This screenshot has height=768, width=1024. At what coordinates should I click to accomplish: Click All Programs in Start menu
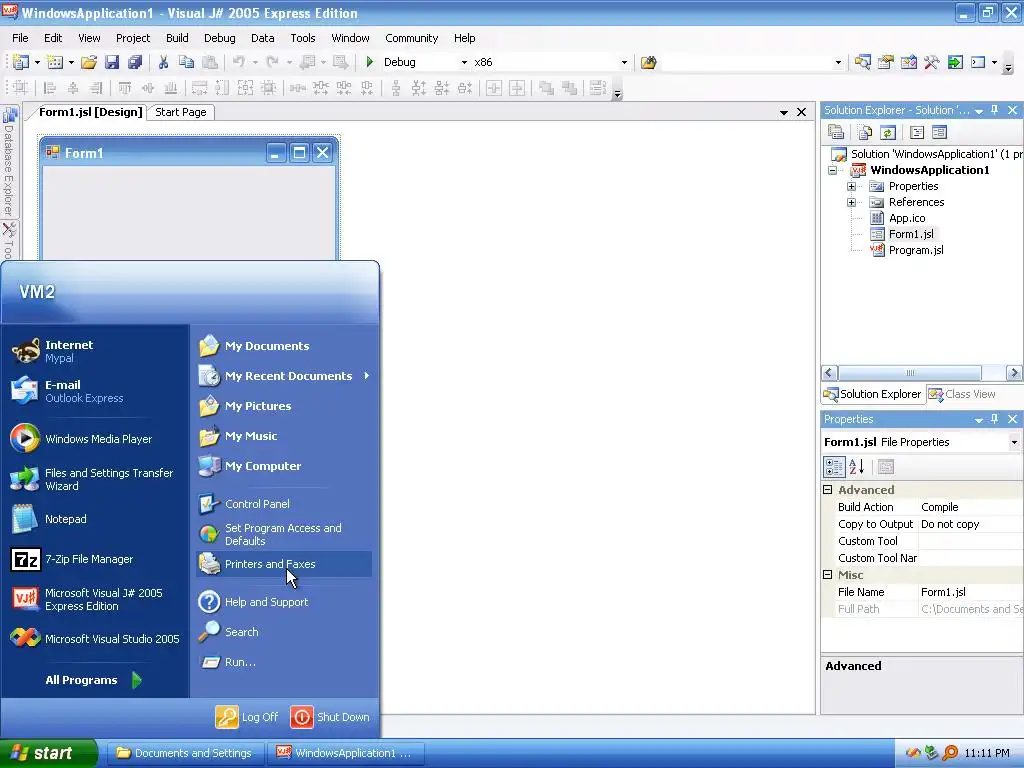pos(93,680)
